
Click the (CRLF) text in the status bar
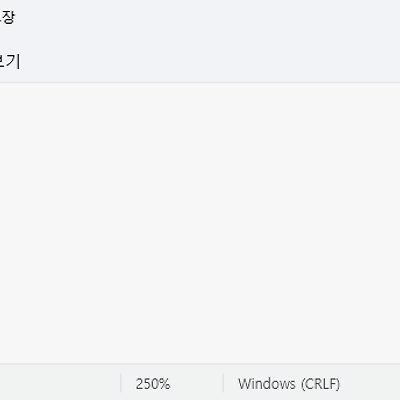click(x=321, y=384)
